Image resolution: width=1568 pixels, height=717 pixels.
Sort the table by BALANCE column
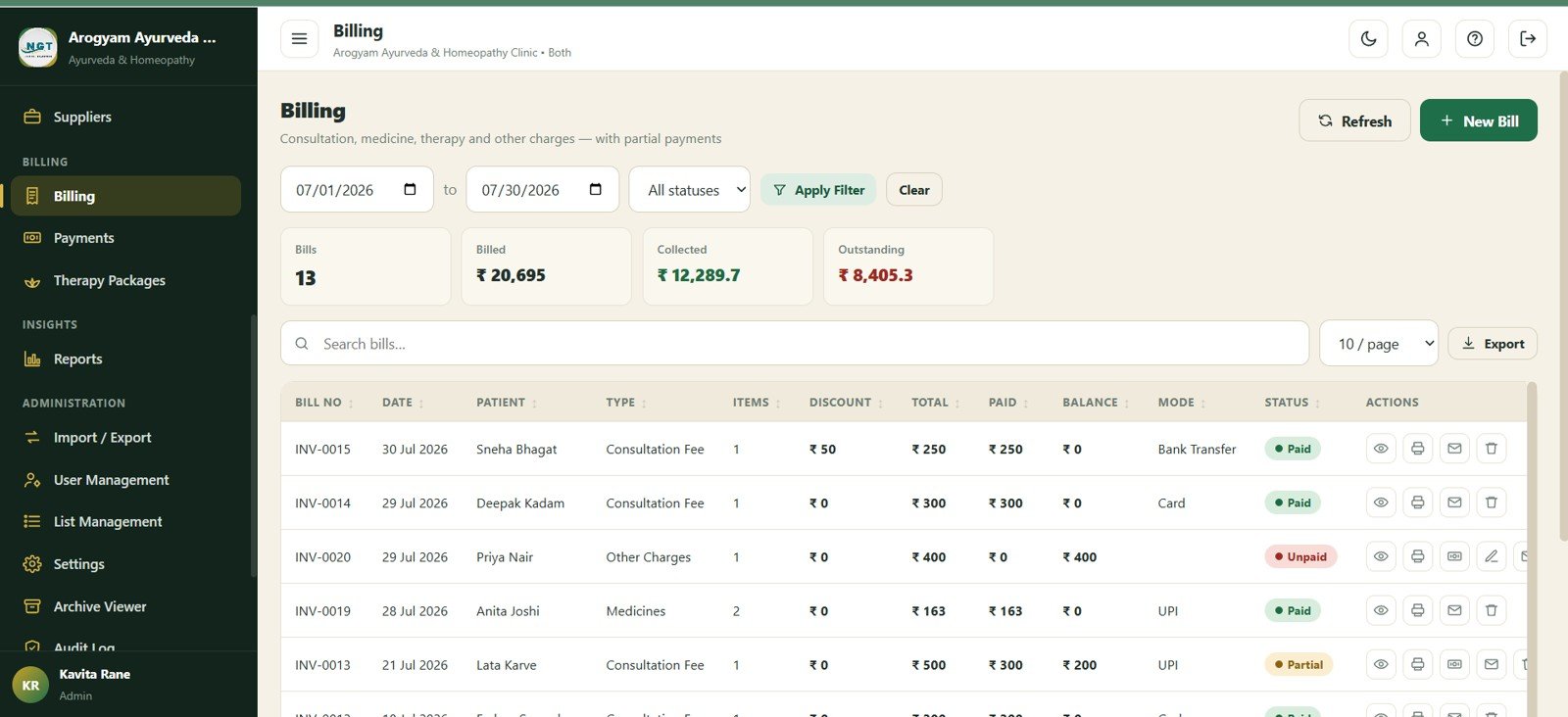[x=1096, y=403]
